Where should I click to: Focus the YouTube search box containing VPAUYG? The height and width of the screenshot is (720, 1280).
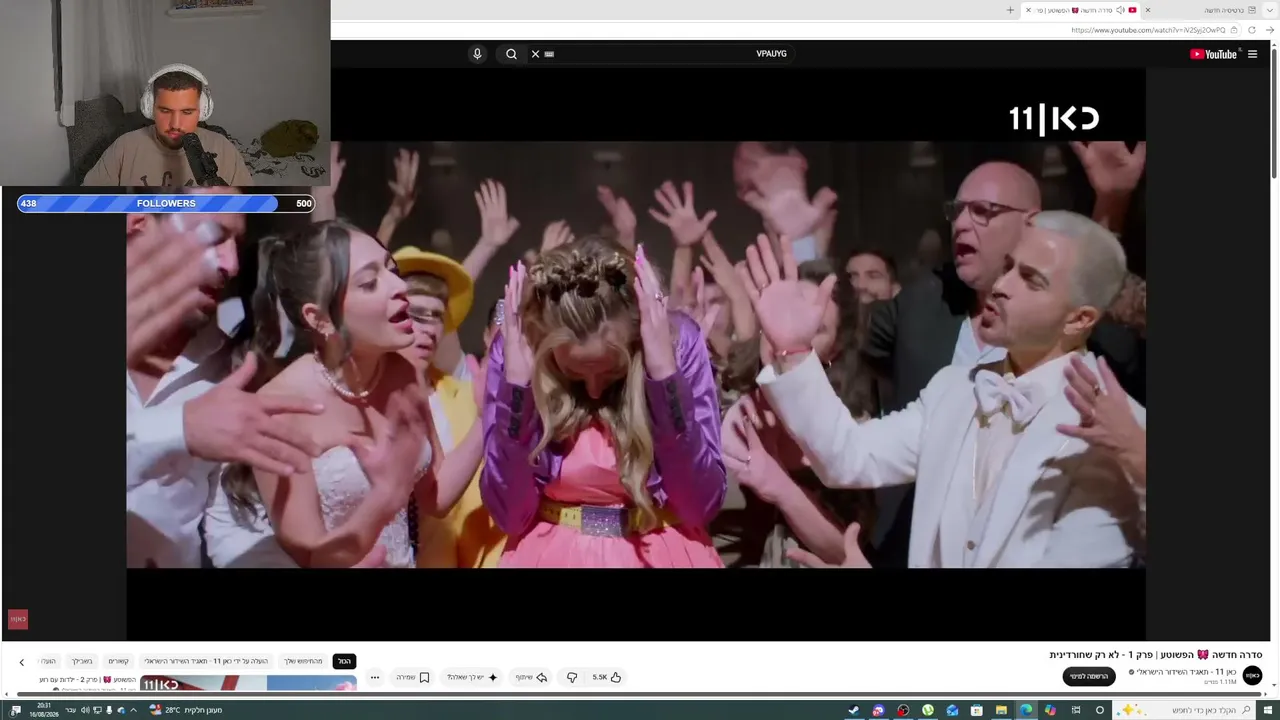(x=660, y=54)
